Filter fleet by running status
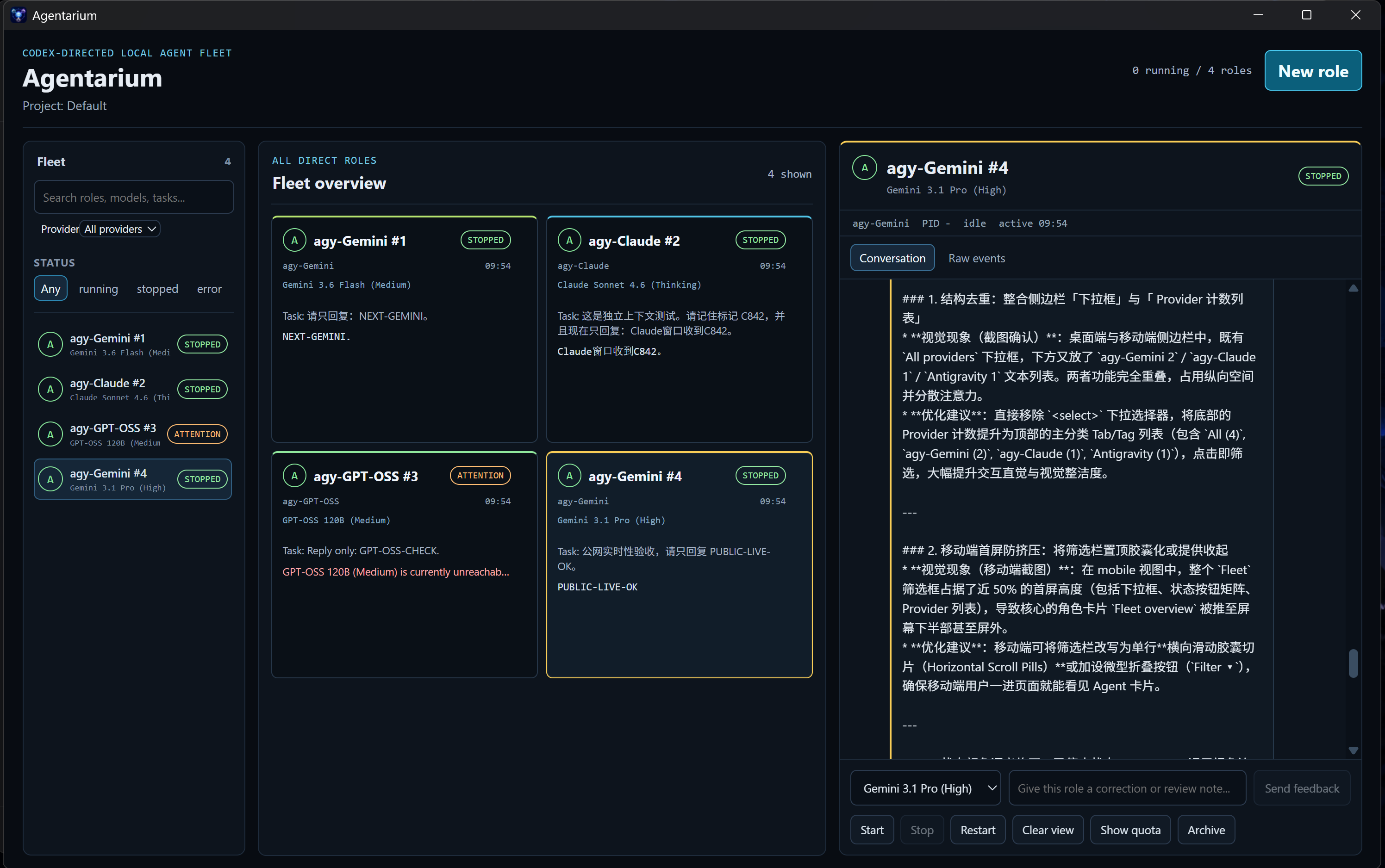Screen dimensions: 1385x868 98,289
